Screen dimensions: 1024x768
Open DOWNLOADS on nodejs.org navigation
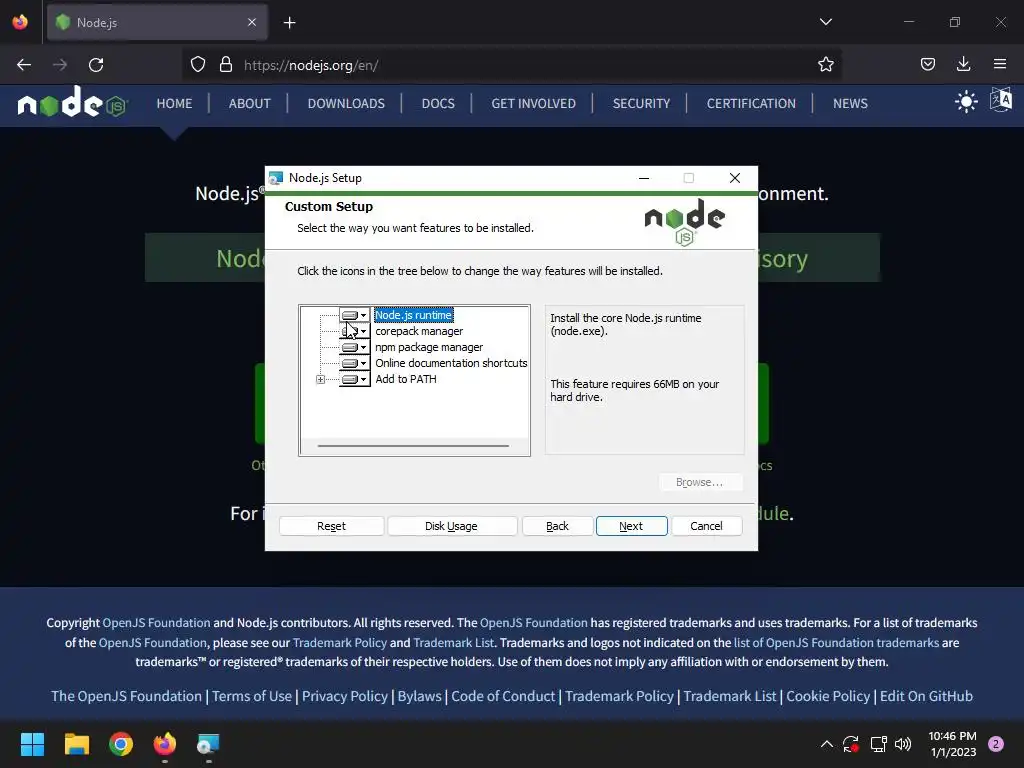coord(346,104)
